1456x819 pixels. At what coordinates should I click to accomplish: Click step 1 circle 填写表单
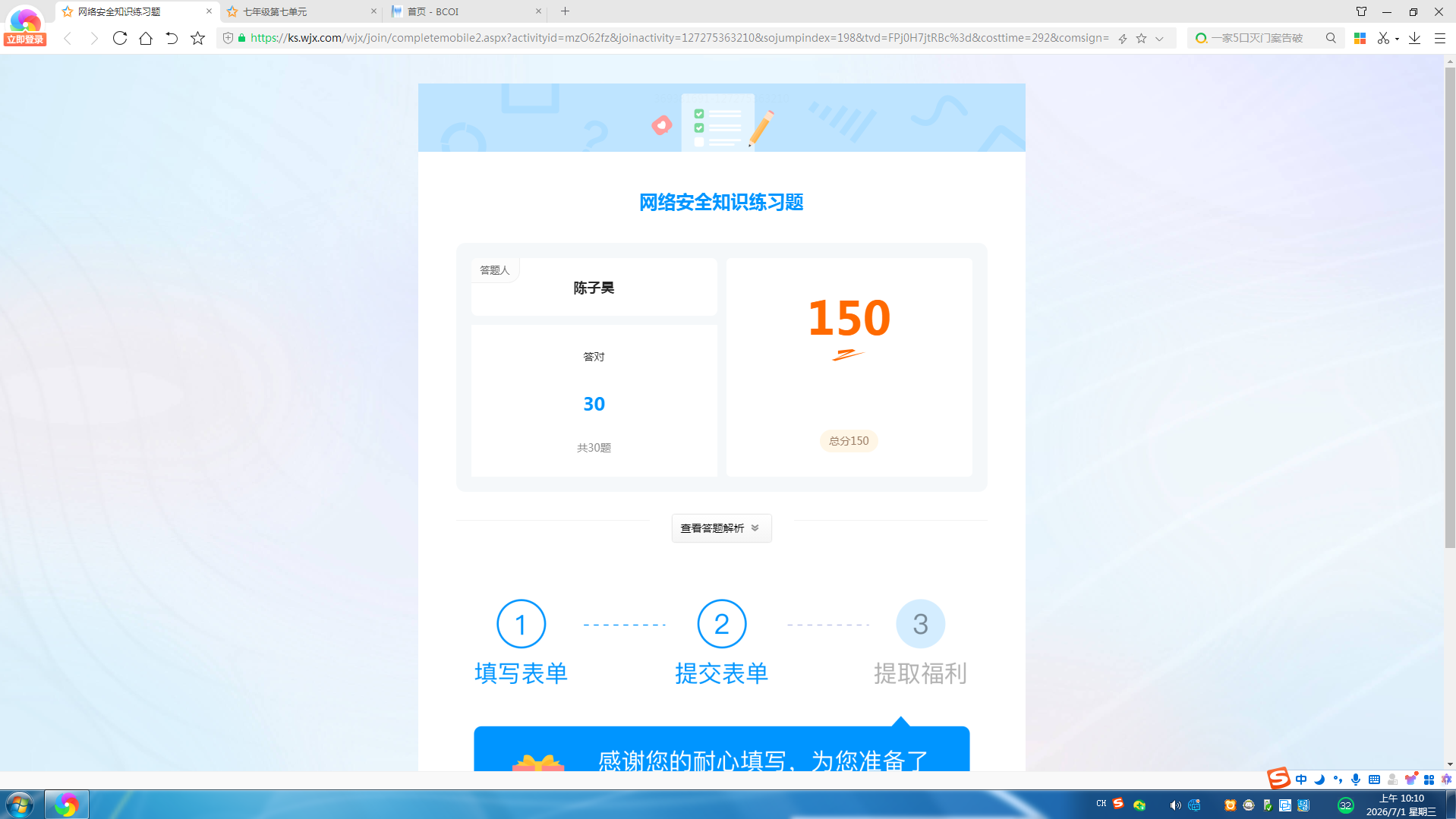[521, 624]
